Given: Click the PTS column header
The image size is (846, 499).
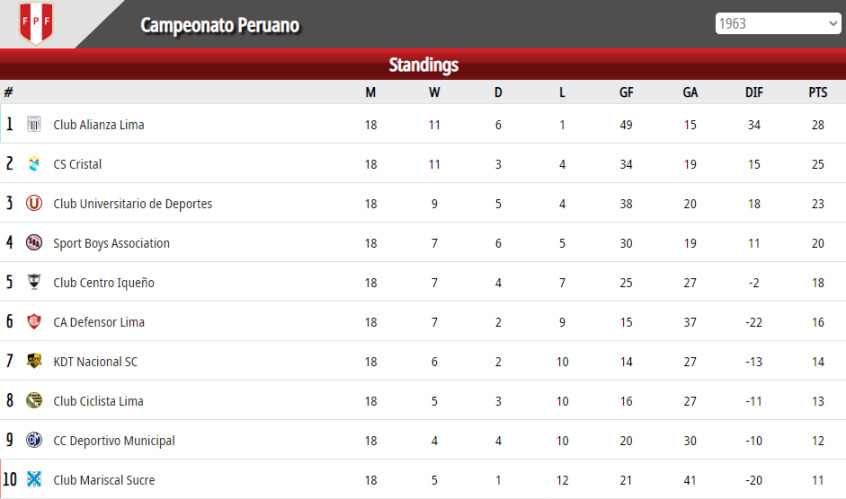Looking at the screenshot, I should pyautogui.click(x=817, y=92).
